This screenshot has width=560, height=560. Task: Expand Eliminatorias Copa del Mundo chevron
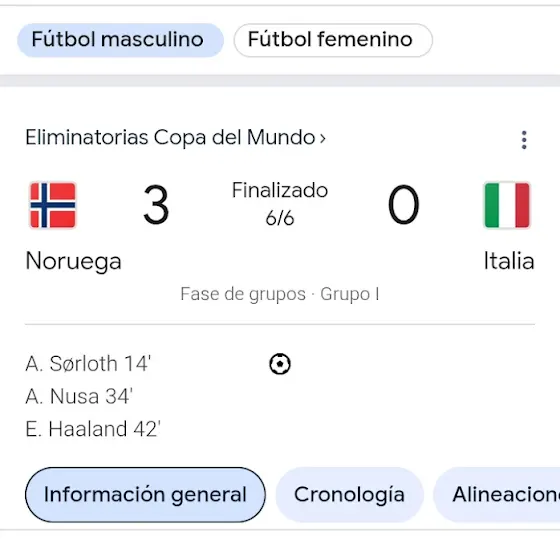[x=323, y=138]
